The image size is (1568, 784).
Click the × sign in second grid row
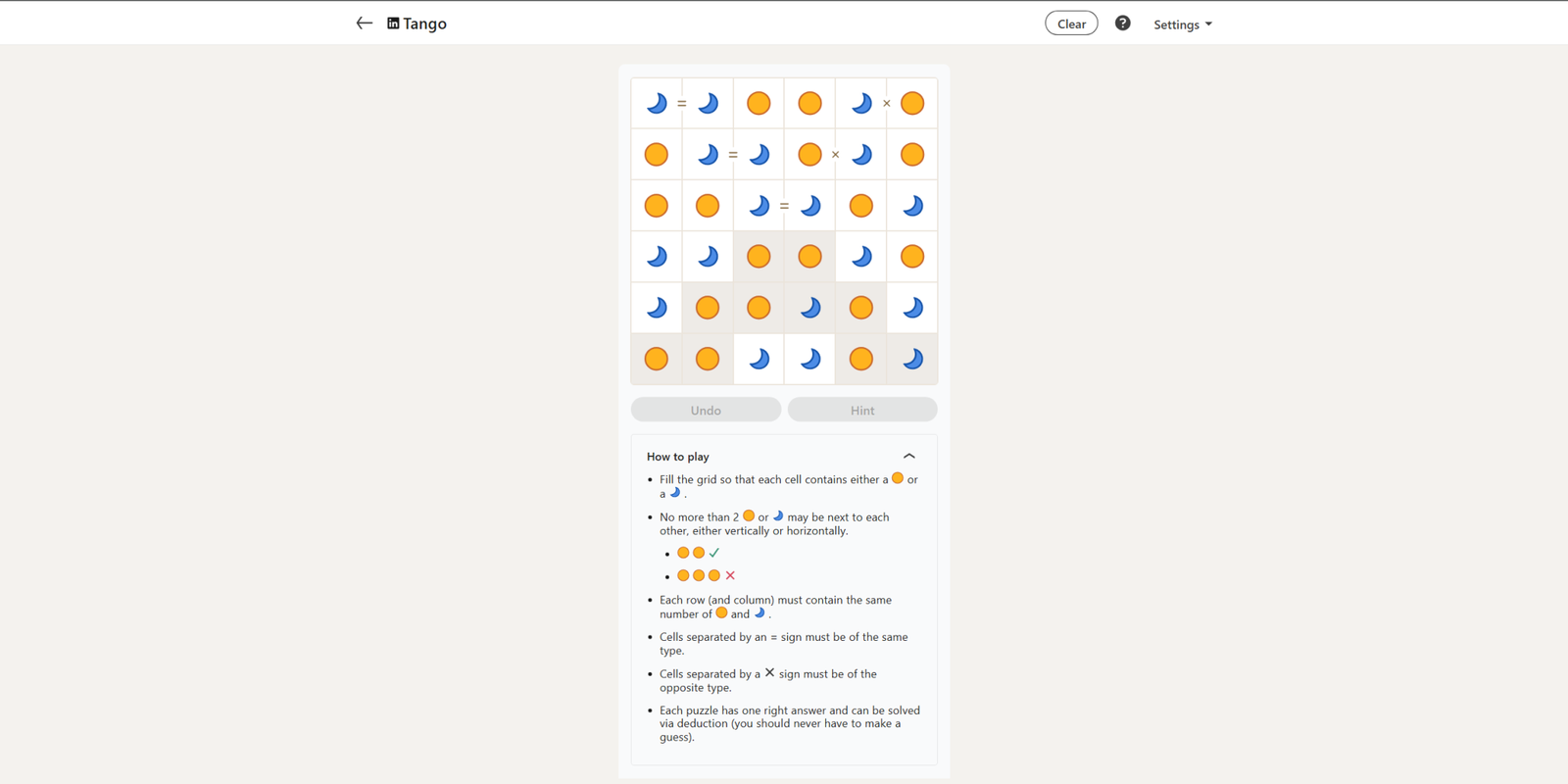pos(835,154)
